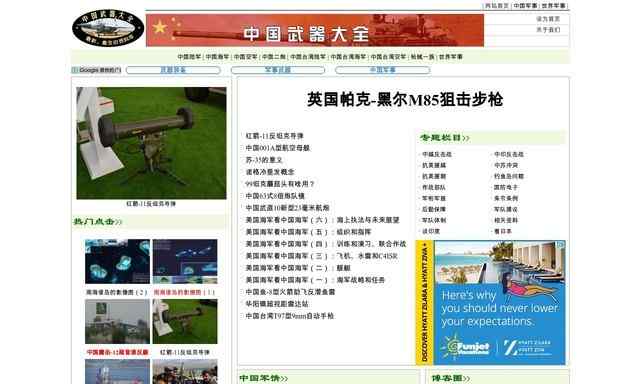
Task: Open 红箭-11反坦克导弹 in the article list
Action: 274,136
